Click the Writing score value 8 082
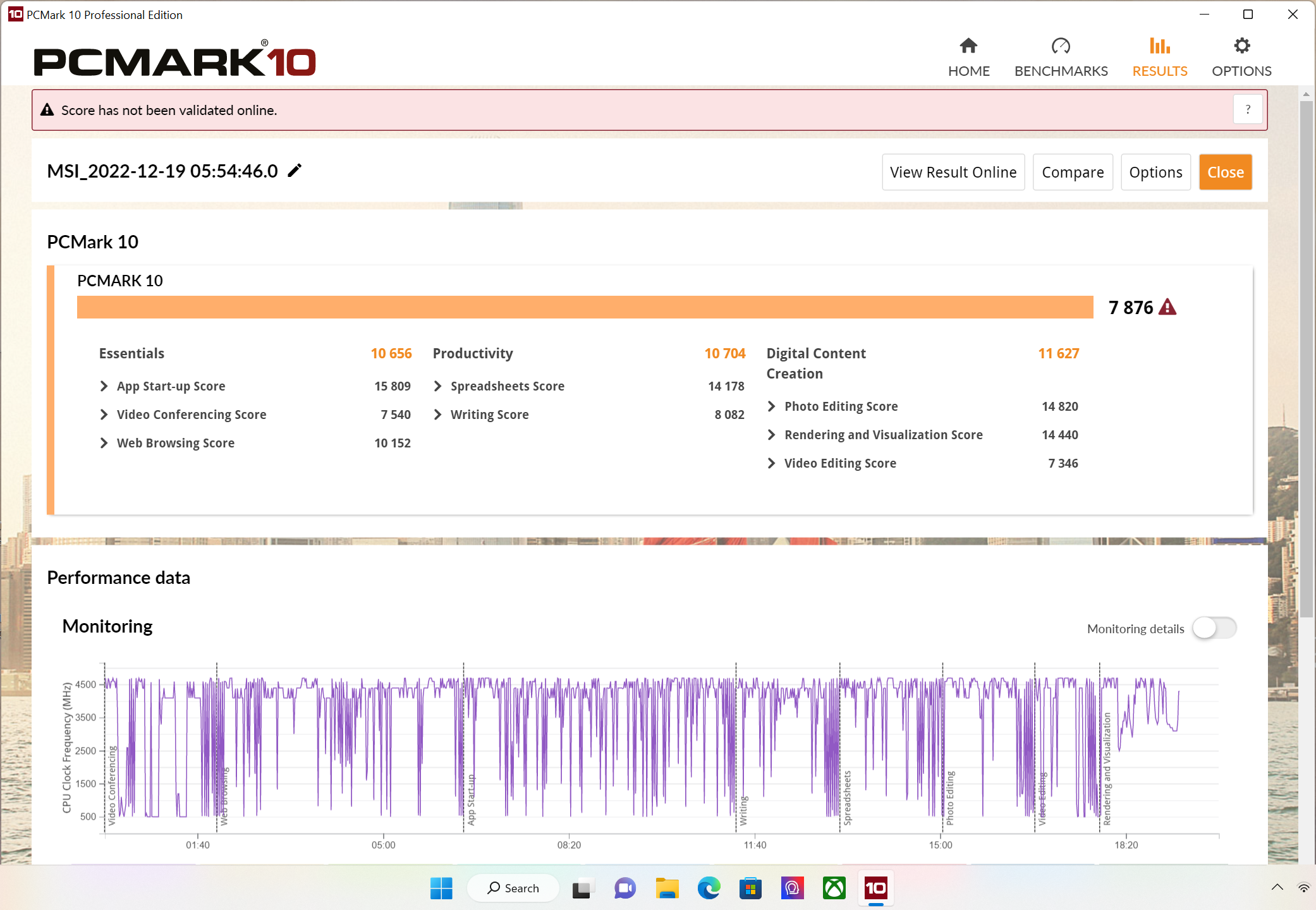 click(729, 415)
